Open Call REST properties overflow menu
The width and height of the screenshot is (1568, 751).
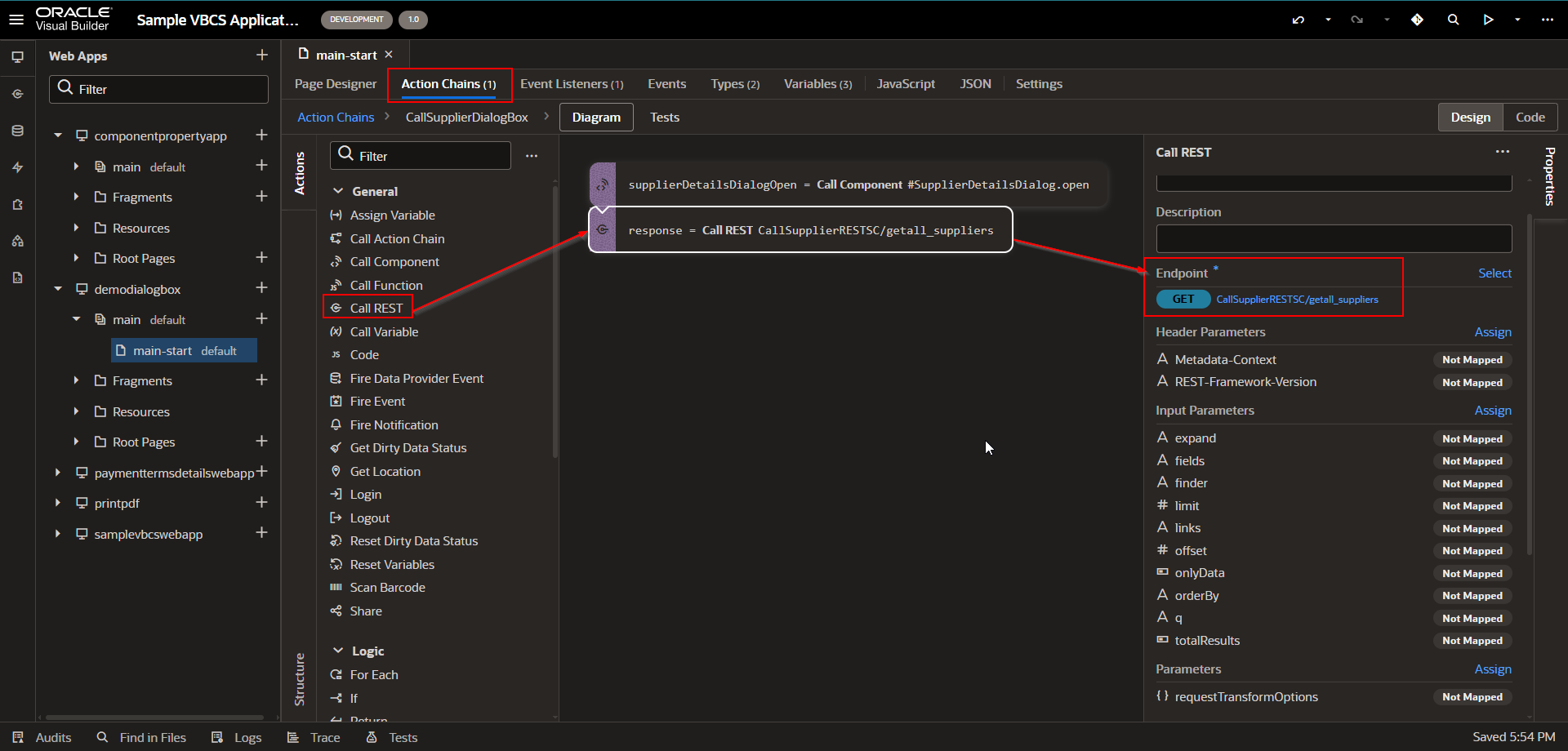click(x=1502, y=152)
